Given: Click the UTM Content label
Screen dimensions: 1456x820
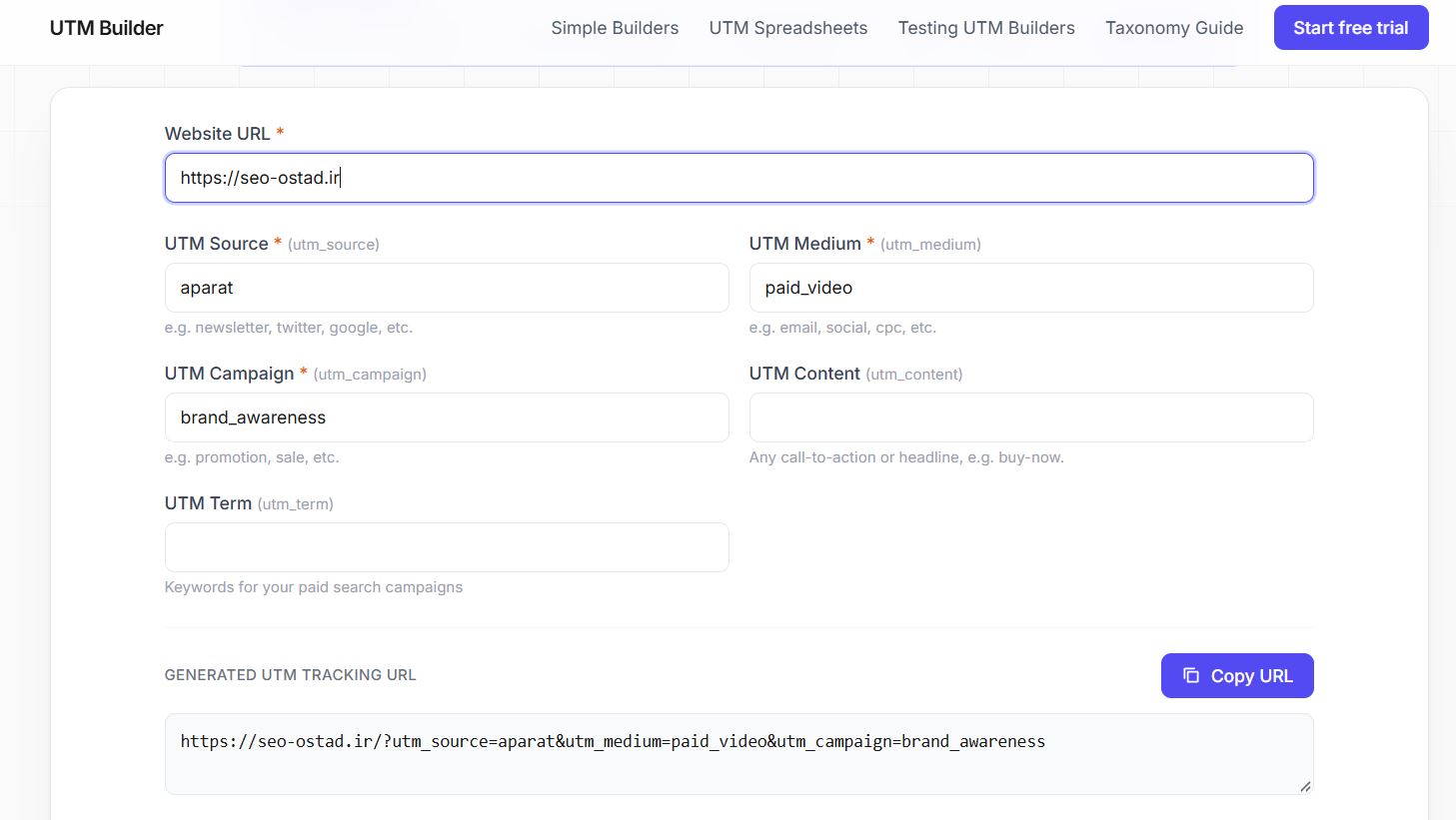Looking at the screenshot, I should tap(804, 374).
